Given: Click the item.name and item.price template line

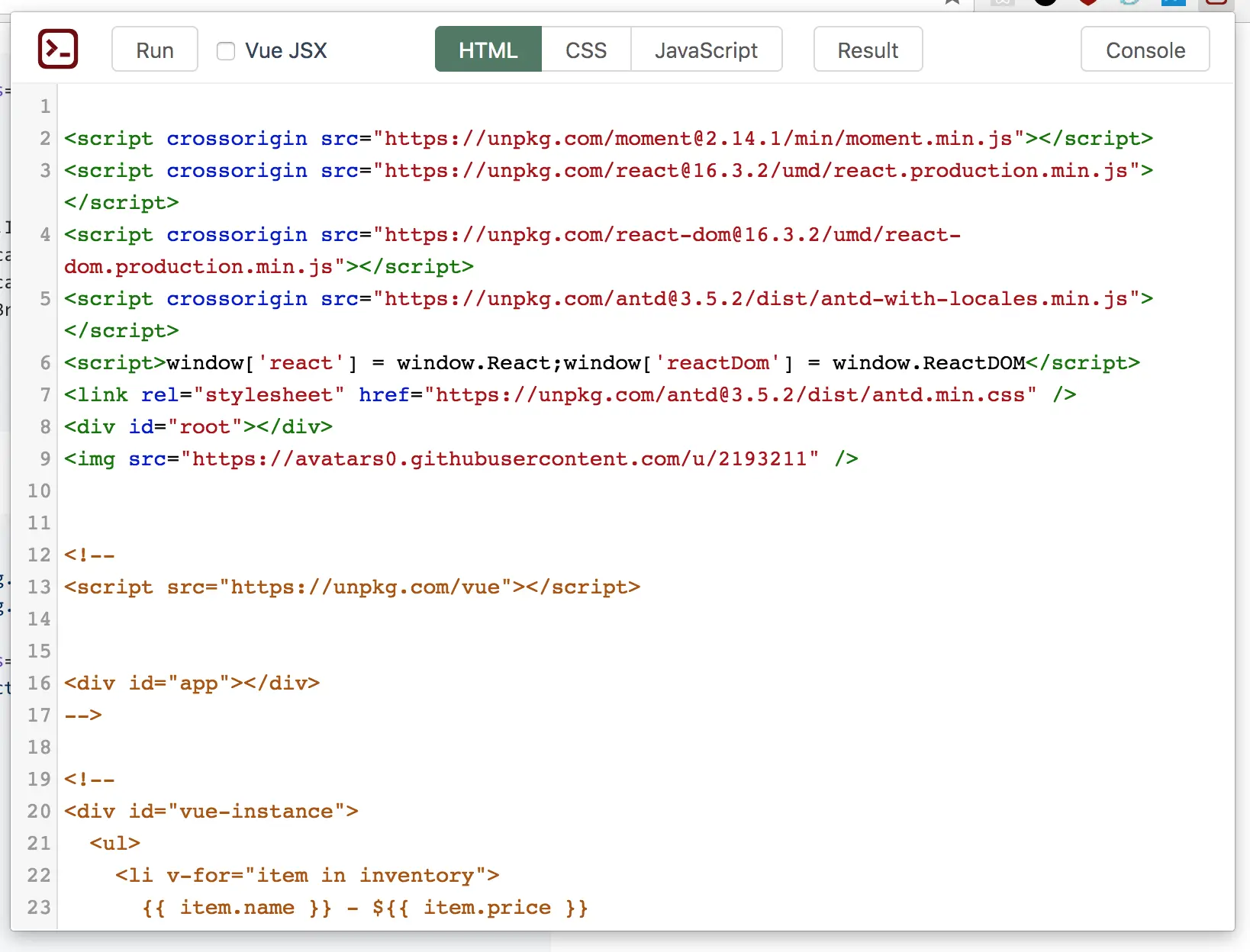Looking at the screenshot, I should (365, 908).
